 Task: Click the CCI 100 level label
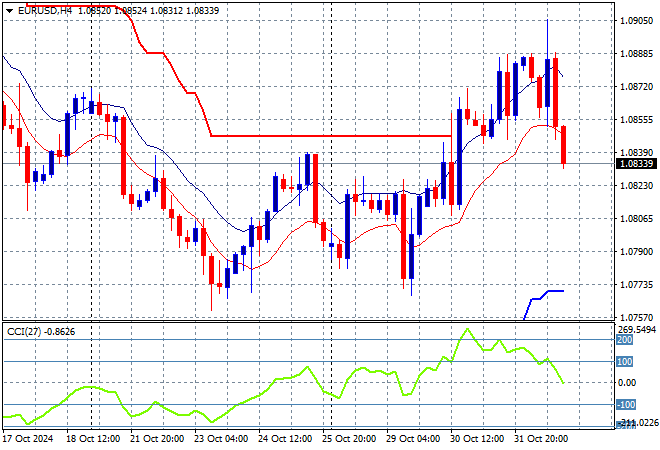tap(624, 362)
